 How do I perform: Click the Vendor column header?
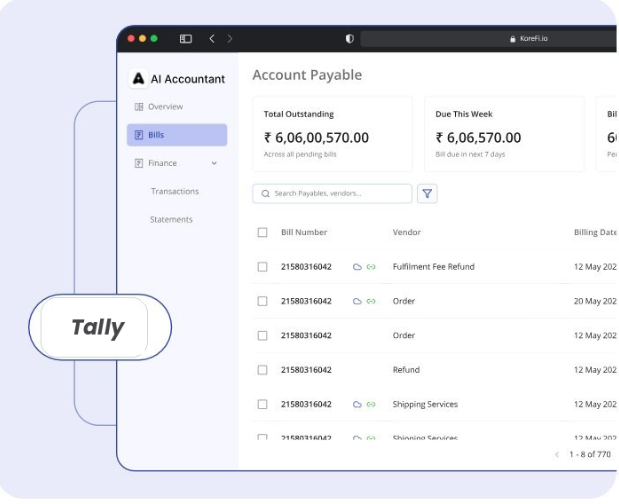click(407, 232)
